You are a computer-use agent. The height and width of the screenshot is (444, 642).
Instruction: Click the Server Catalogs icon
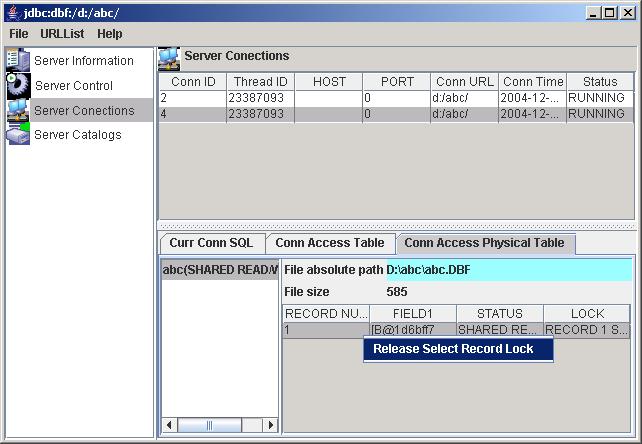[18, 135]
